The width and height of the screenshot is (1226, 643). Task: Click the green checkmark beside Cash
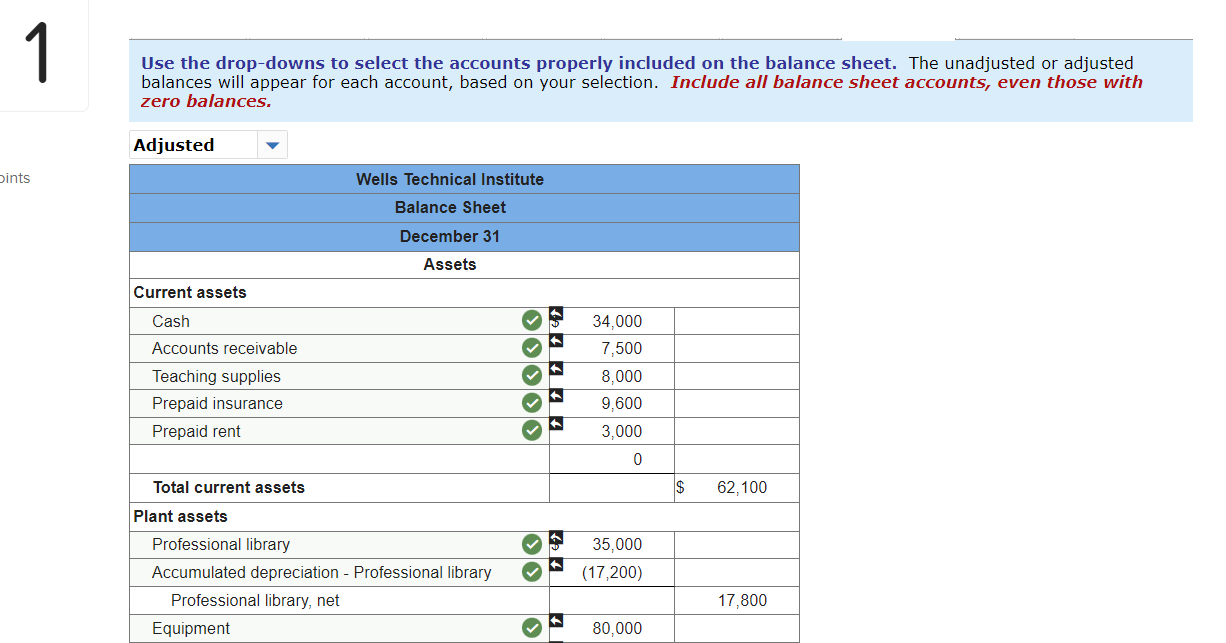coord(530,320)
